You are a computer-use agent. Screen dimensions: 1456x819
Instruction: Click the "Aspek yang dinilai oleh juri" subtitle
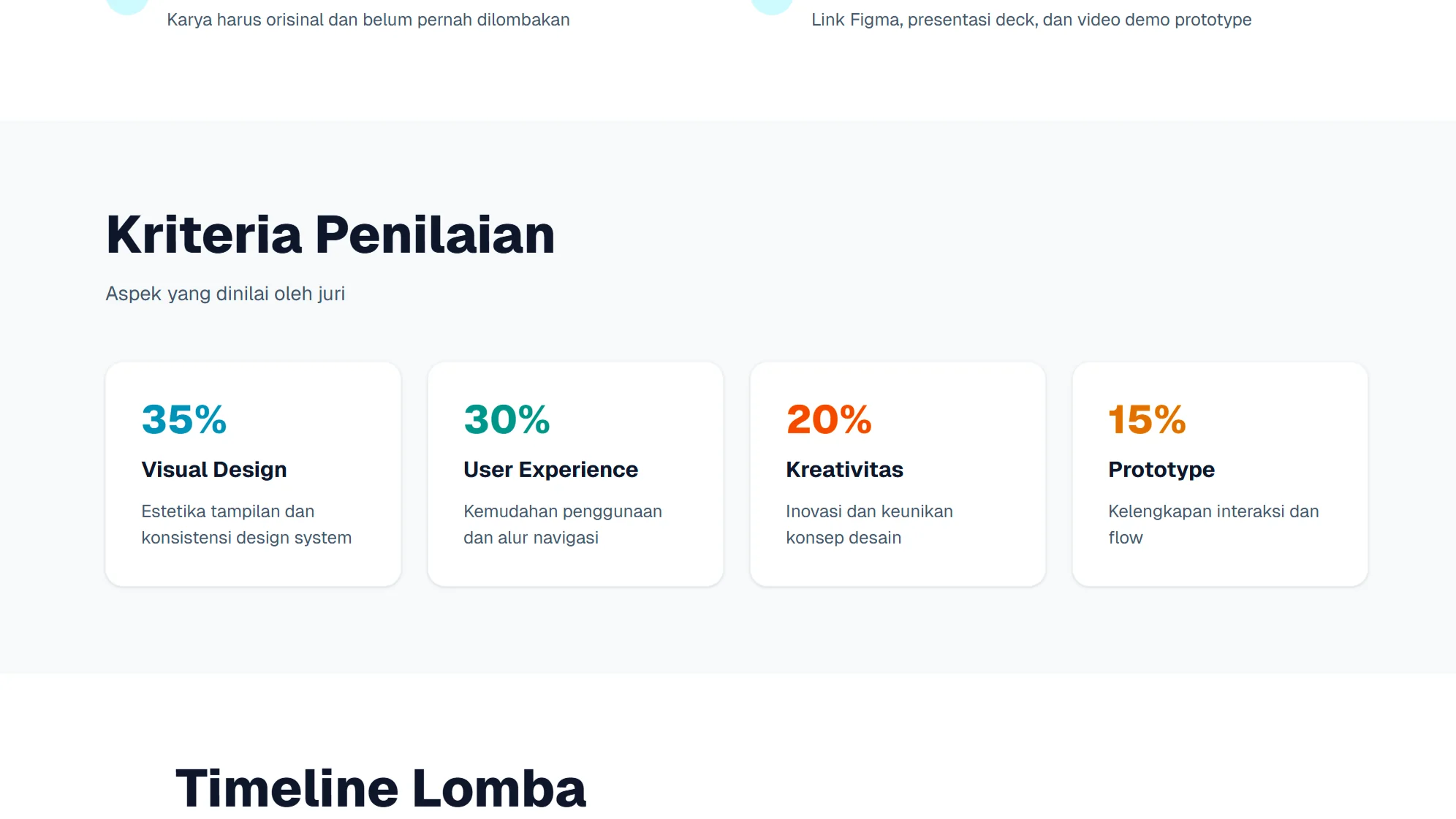[225, 294]
